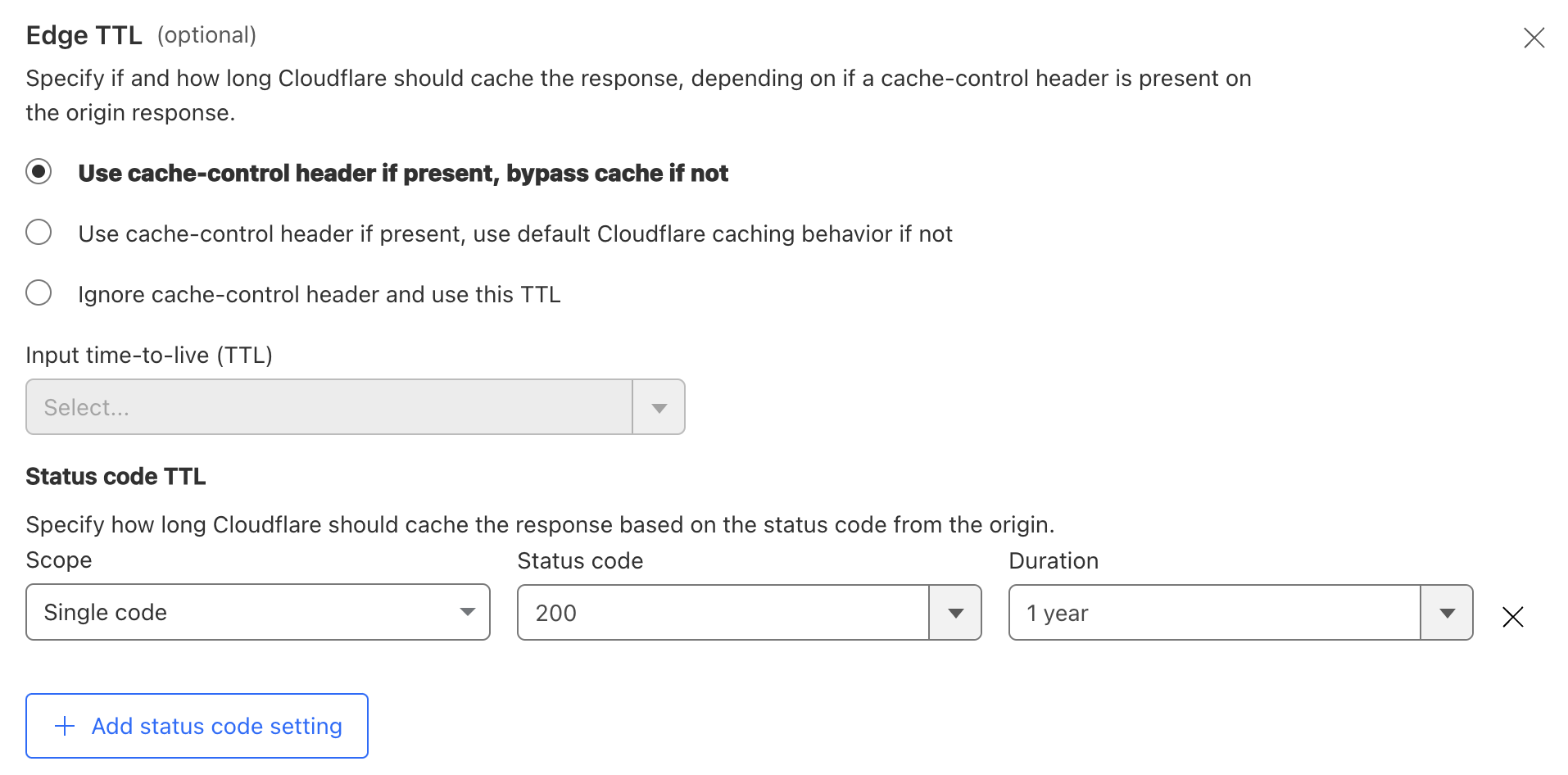
Task: Select 'bypass cache if not' radio option
Action: [39, 172]
